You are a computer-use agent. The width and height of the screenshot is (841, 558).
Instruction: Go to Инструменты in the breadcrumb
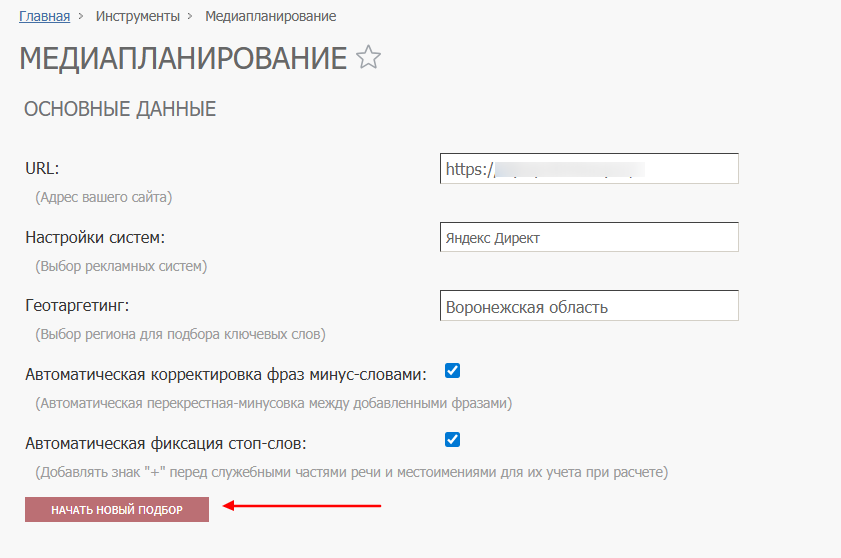point(138,16)
